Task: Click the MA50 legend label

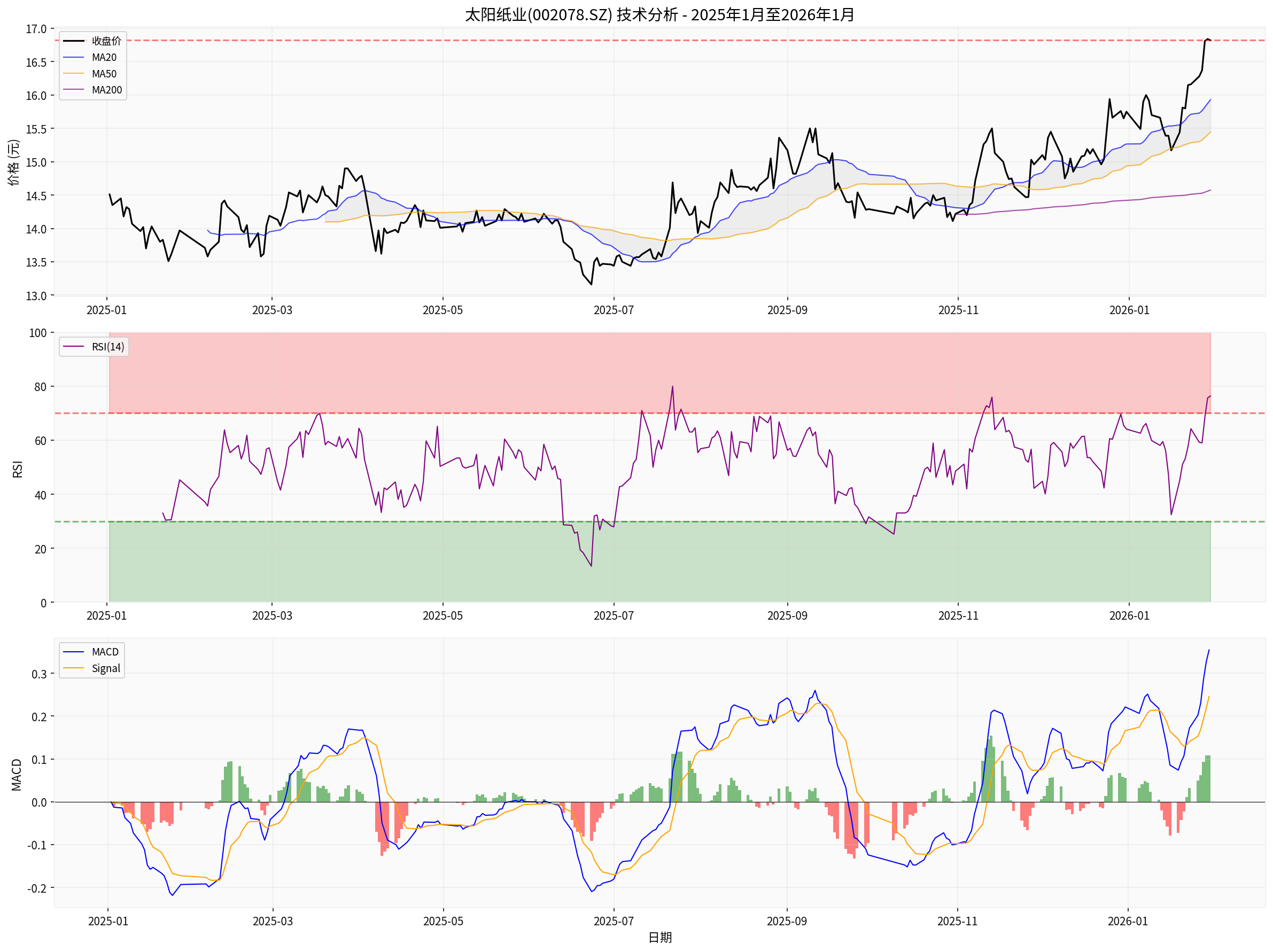Action: coord(104,74)
